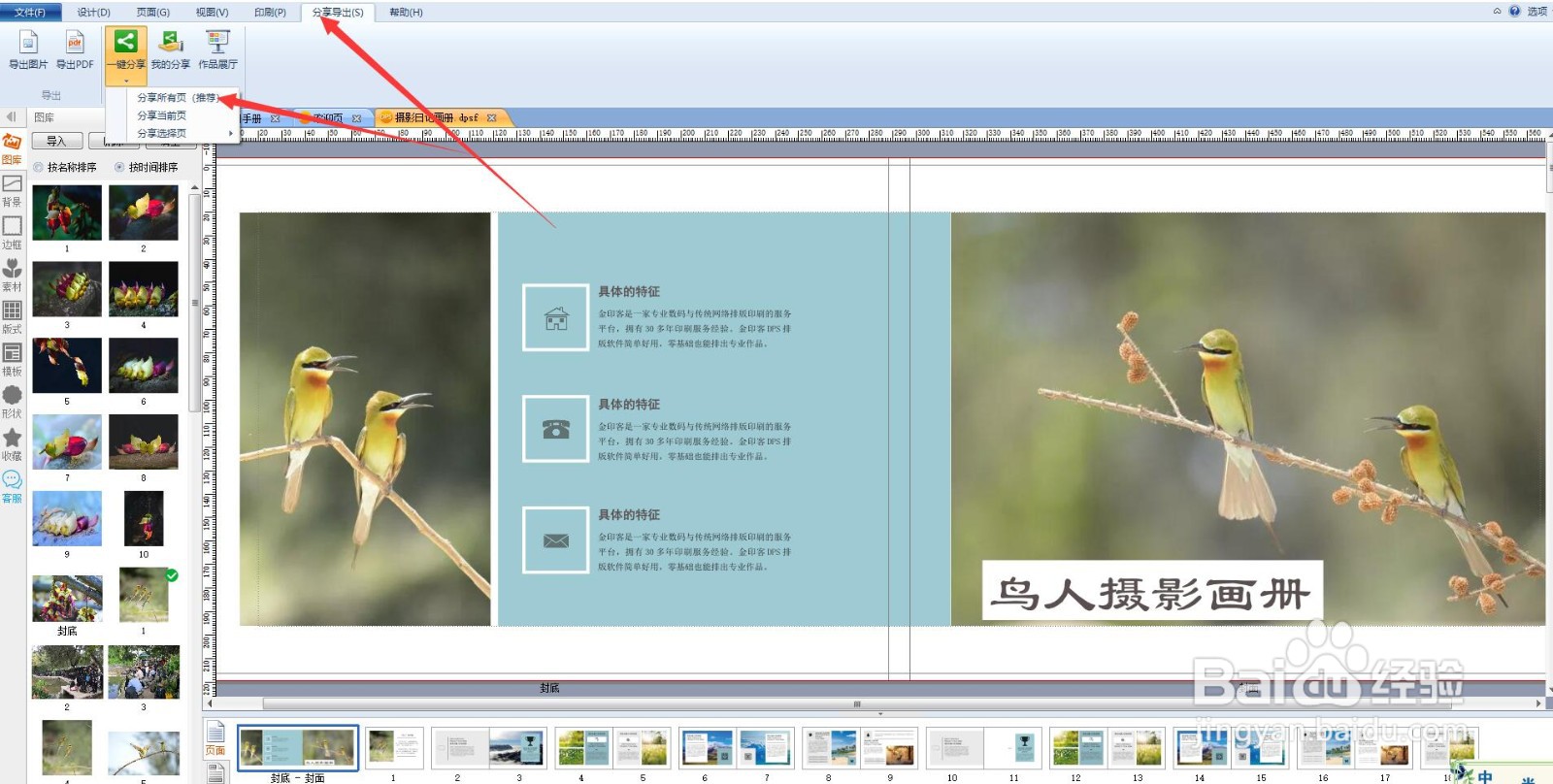The width and height of the screenshot is (1553, 784).
Task: Open the 背景 background panel icon
Action: [12, 190]
